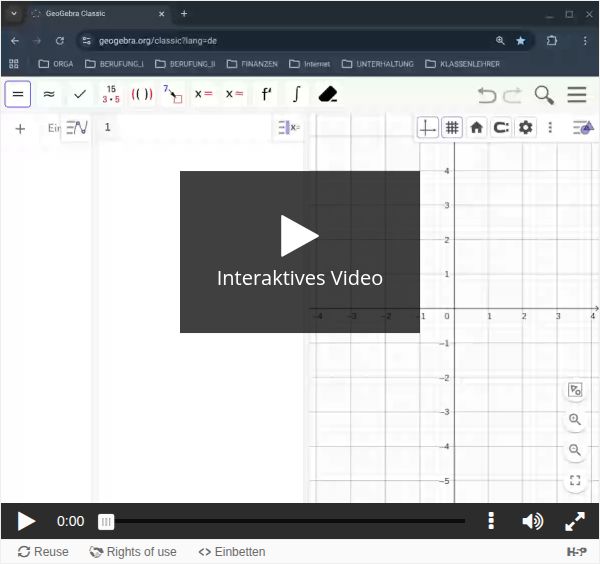
Task: Open the GeoGebra search magnifier
Action: (x=544, y=95)
